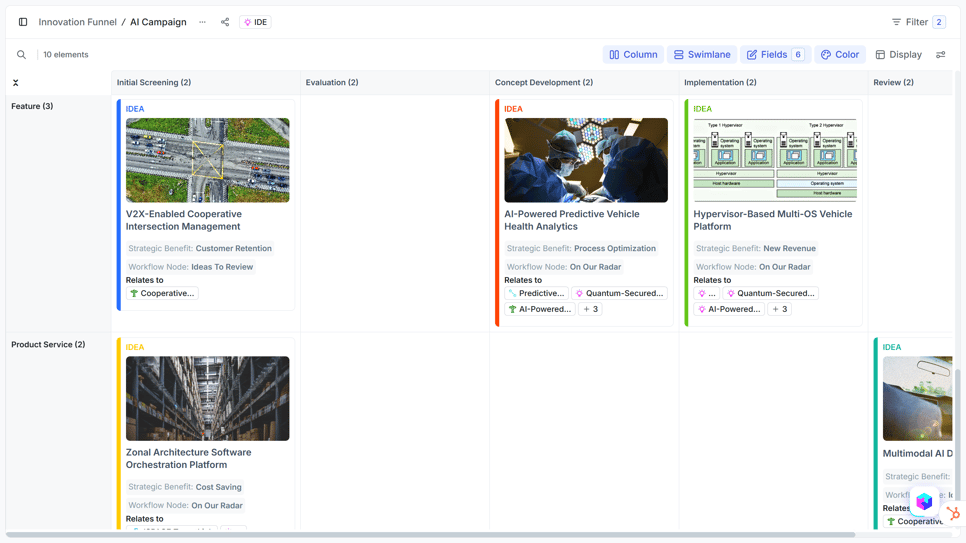Screen dimensions: 966x543
Task: Expand the +3 related items on AI-Powered card
Action: click(x=590, y=310)
